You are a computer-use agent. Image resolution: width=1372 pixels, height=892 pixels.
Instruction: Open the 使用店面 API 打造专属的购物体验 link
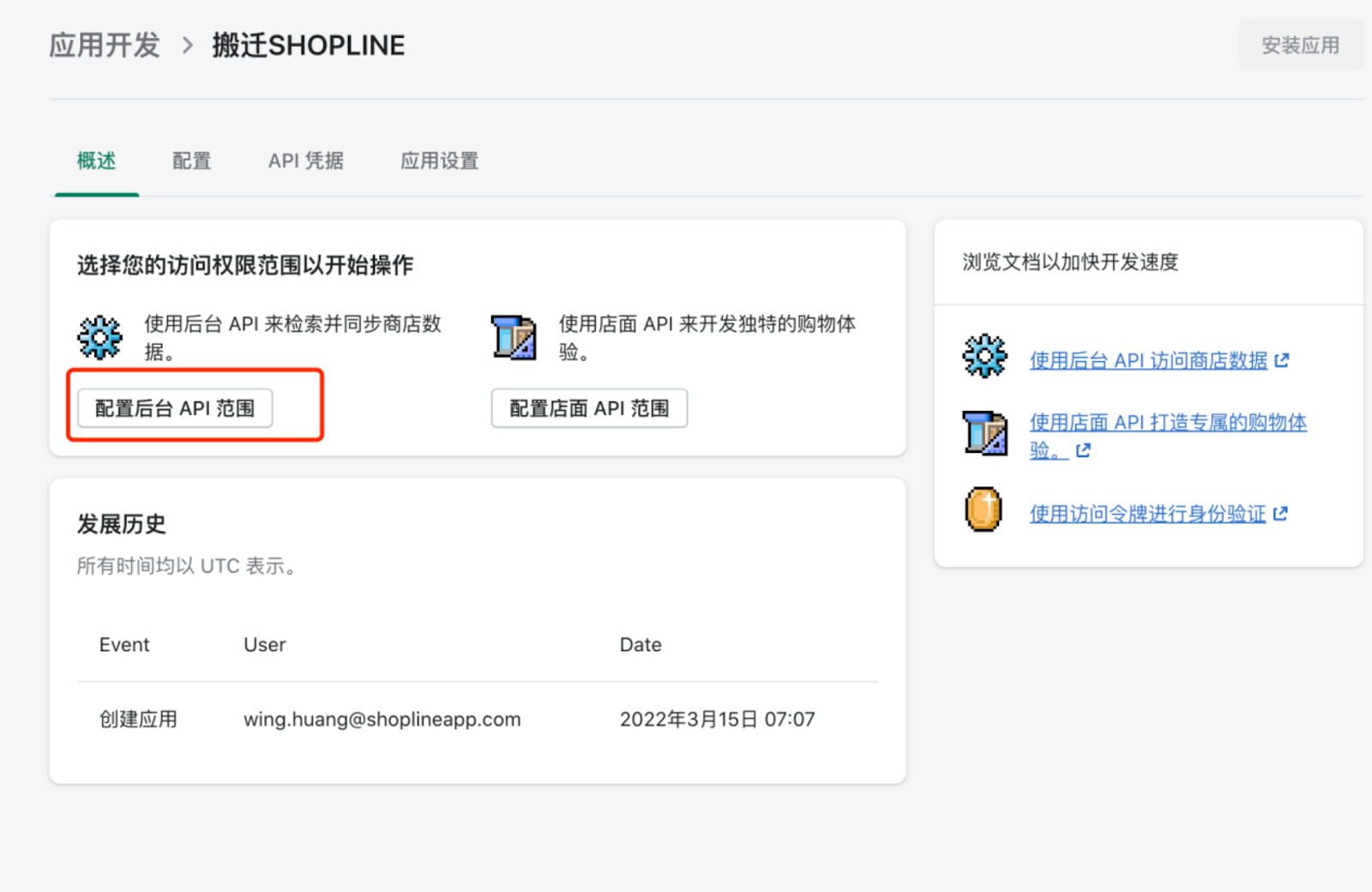pyautogui.click(x=1167, y=423)
